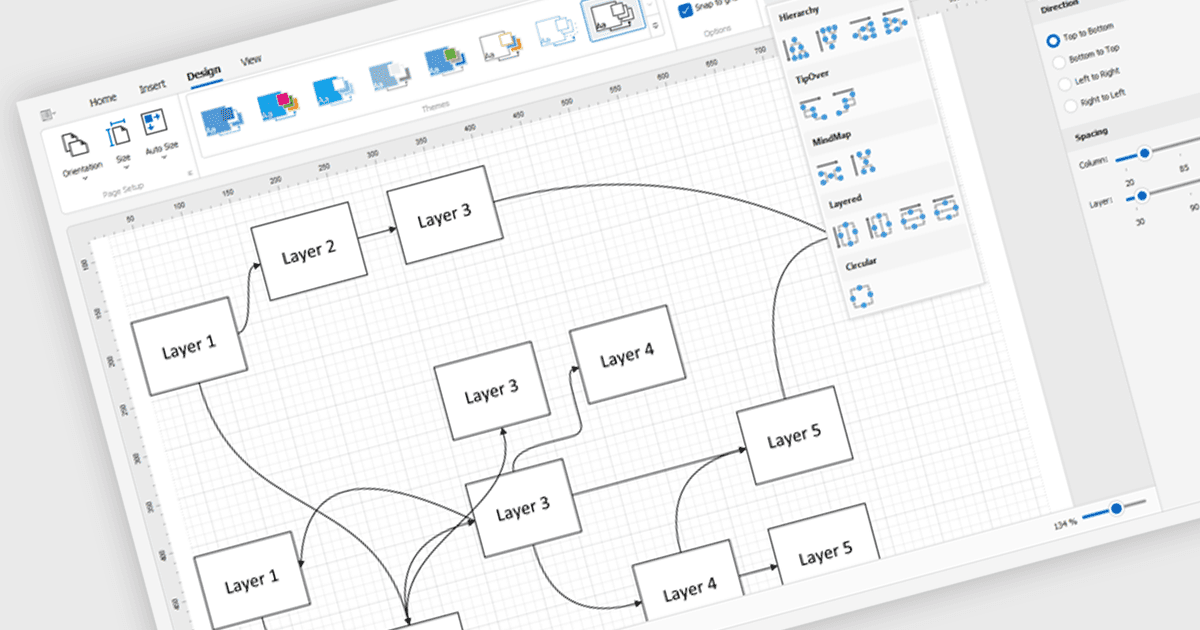The width and height of the screenshot is (1200, 630).
Task: Click the 134 % zoom value
Action: 1064,523
